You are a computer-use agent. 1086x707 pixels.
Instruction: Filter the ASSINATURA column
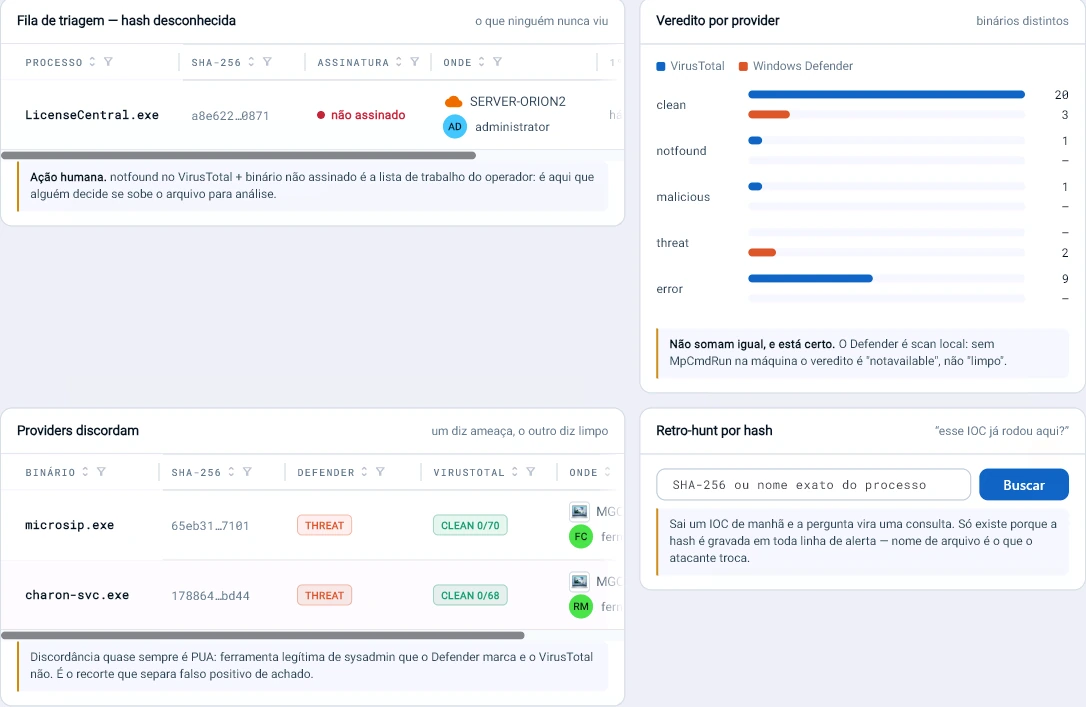[415, 62]
